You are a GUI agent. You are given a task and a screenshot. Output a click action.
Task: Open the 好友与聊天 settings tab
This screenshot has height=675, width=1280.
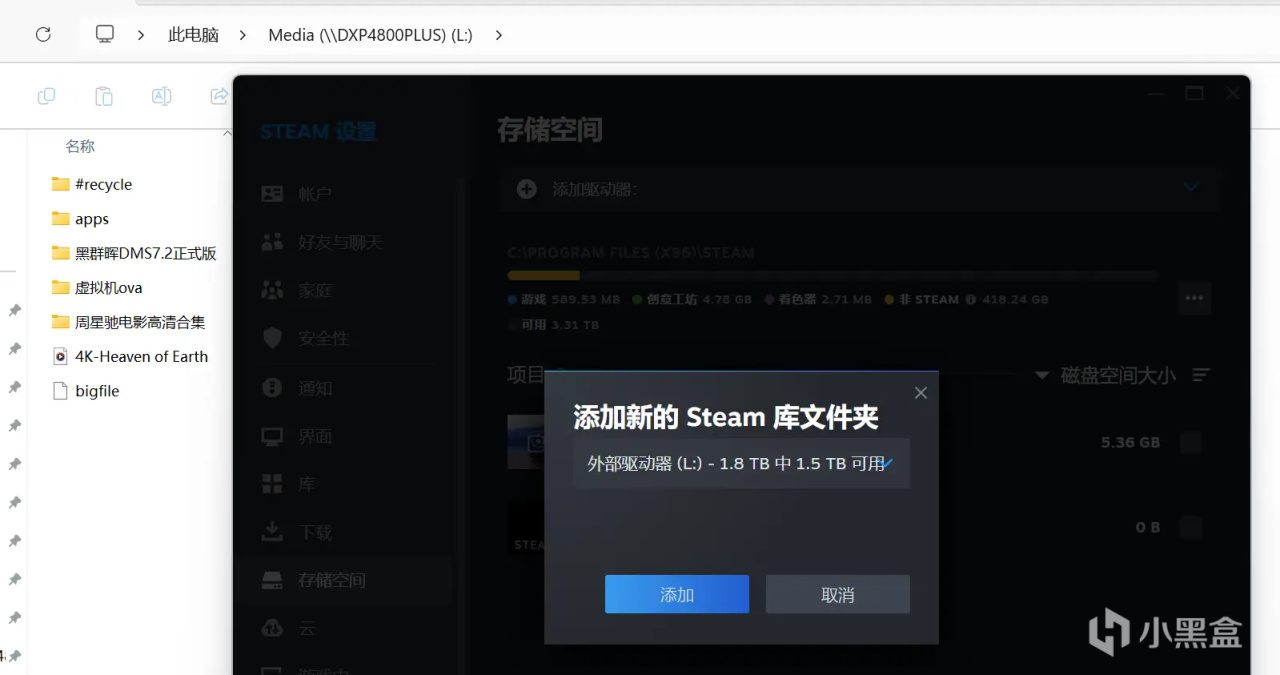(x=345, y=242)
